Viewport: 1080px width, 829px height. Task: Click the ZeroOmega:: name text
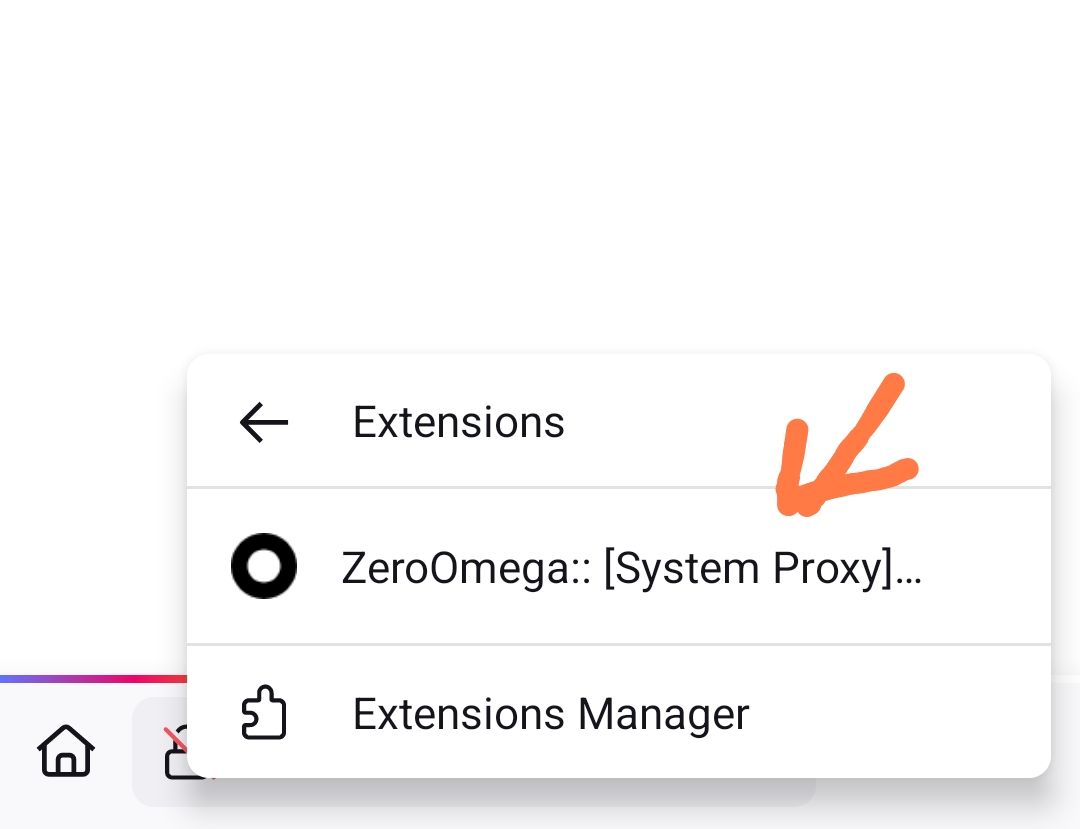(466, 568)
